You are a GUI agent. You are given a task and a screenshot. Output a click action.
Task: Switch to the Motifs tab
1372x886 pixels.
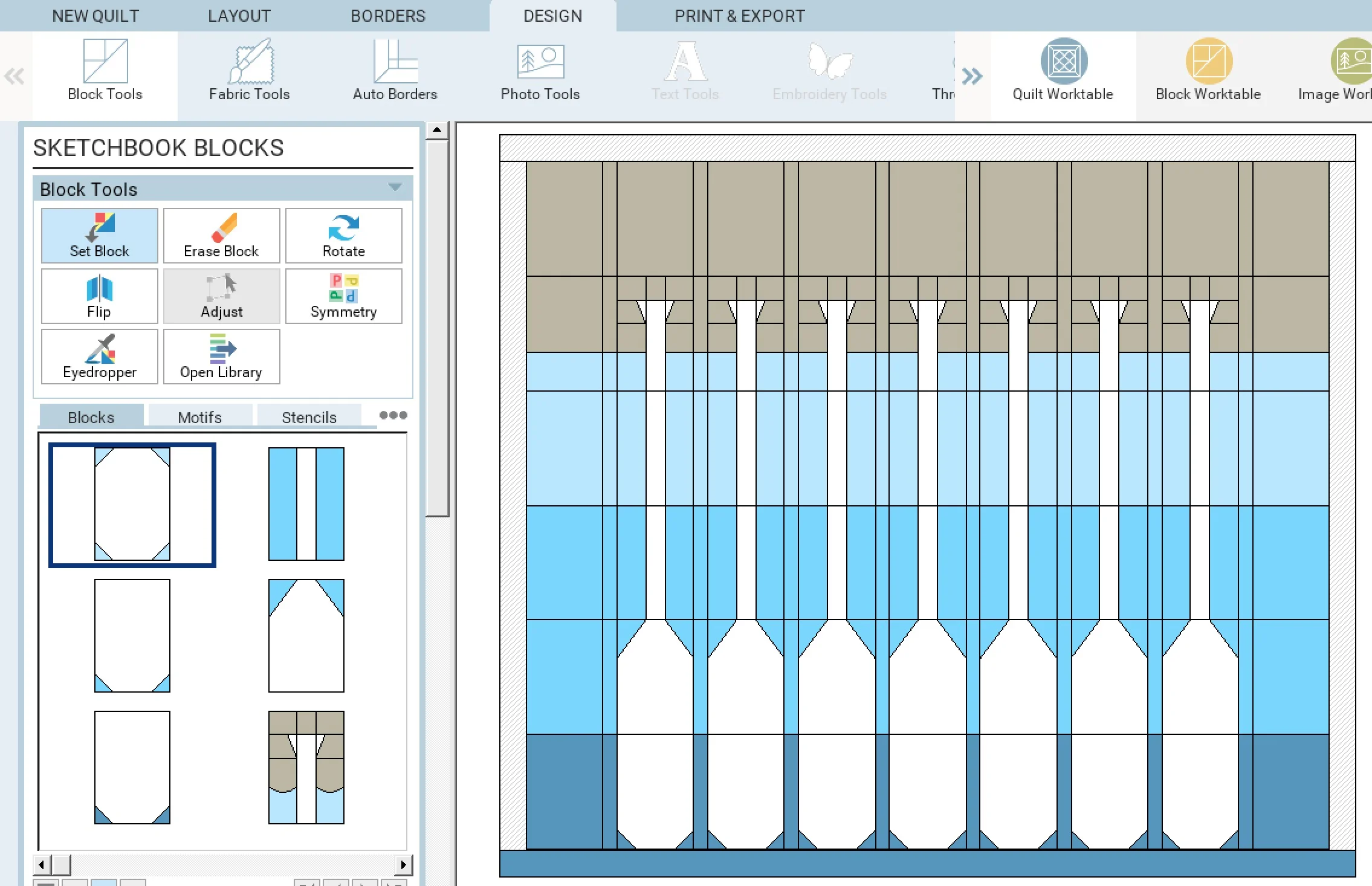[x=200, y=416]
